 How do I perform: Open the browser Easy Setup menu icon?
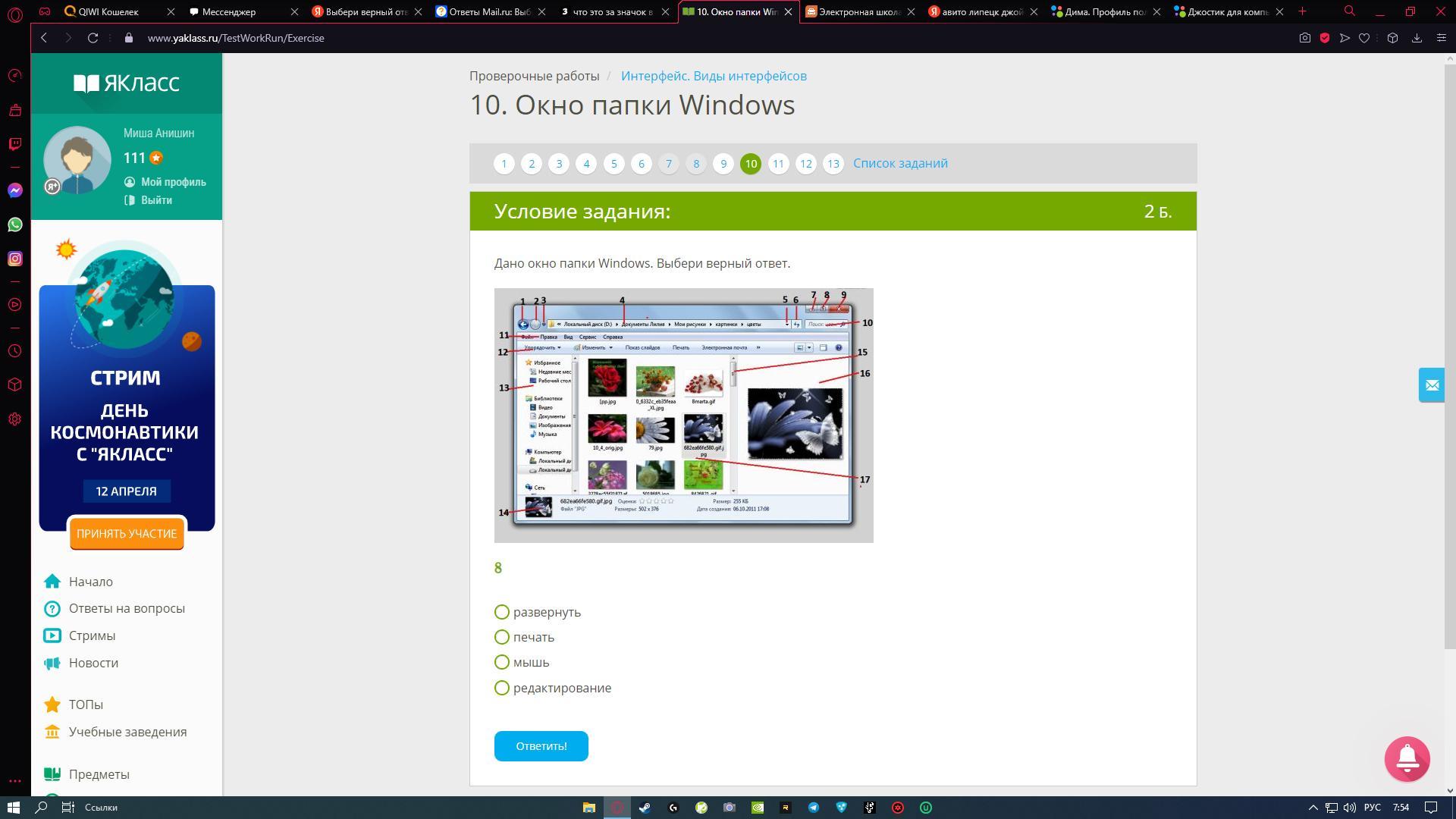(x=1441, y=38)
